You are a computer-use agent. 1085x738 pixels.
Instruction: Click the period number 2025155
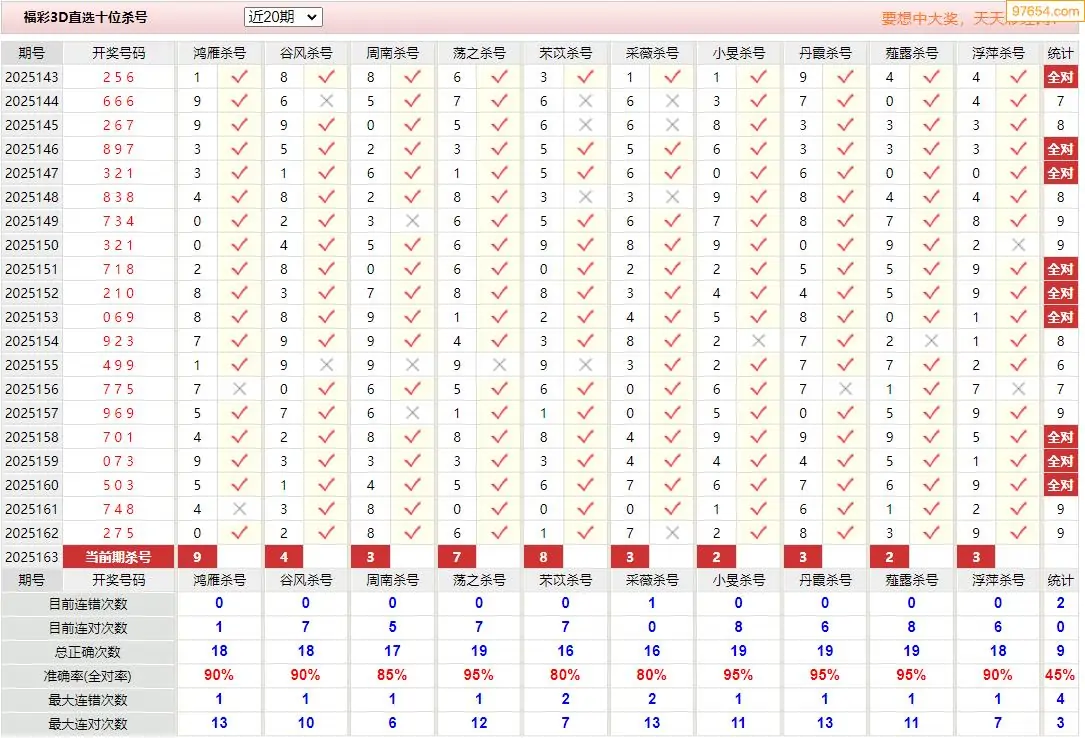32,365
